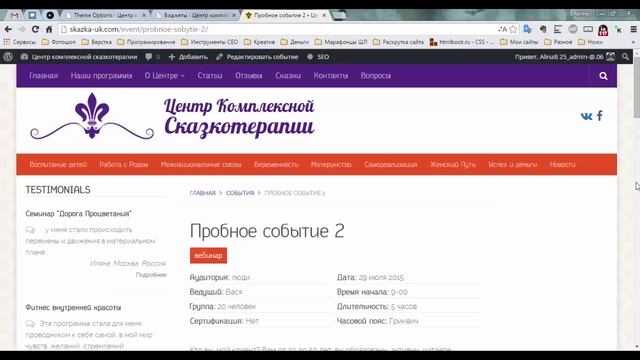This screenshot has width=640, height=360.
Task: Click the address bar URL field
Action: point(282,29)
